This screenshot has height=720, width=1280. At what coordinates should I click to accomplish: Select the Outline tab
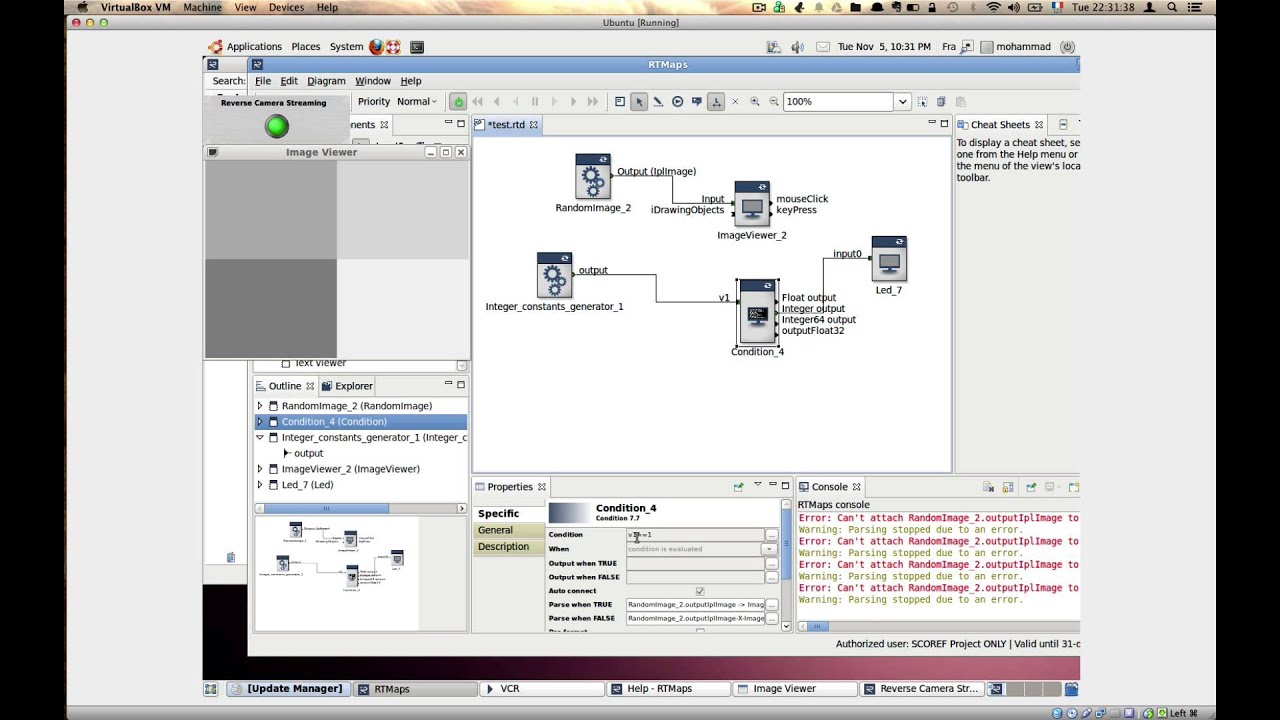285,386
